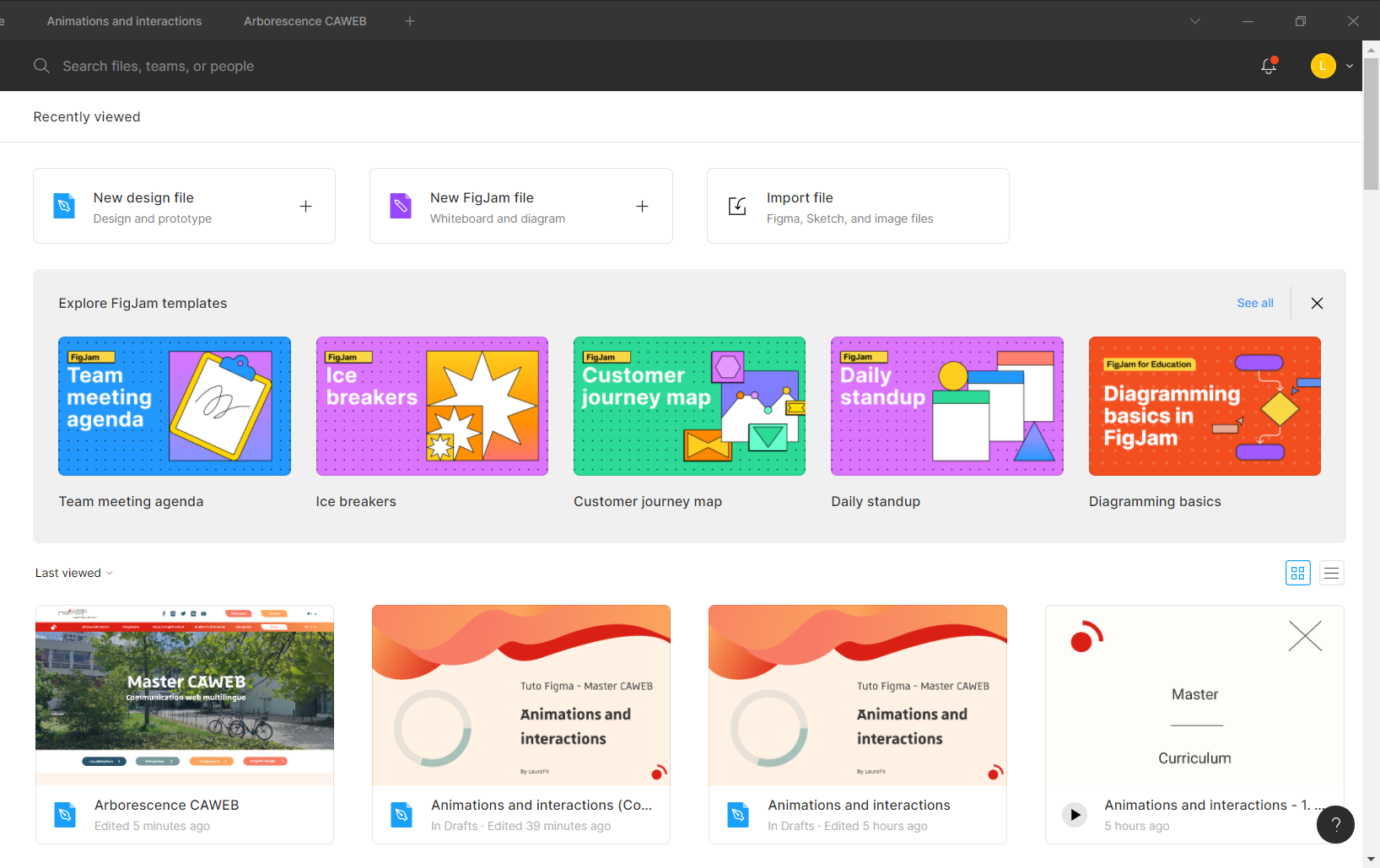Viewport: 1380px width, 868px height.
Task: Click the Import file icon
Action: (x=737, y=207)
